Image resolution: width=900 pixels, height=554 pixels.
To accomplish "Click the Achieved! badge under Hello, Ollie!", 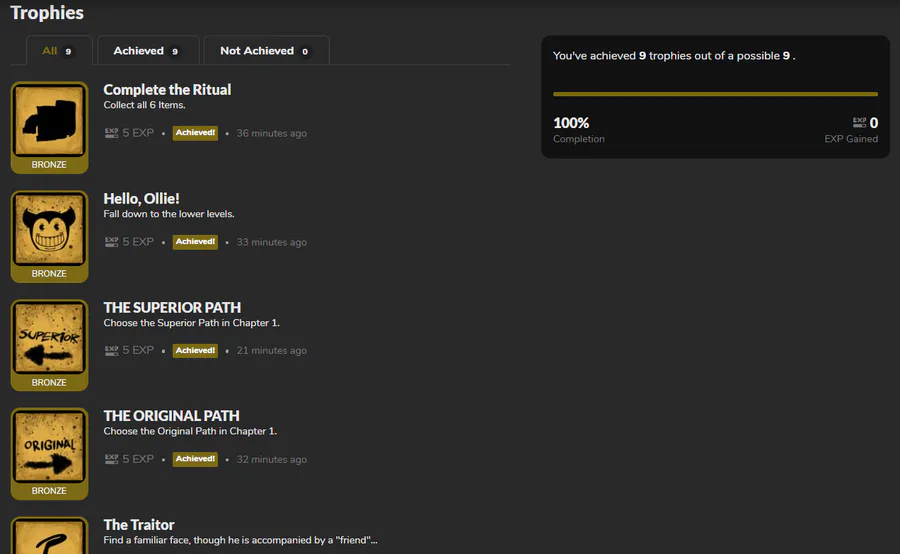I will click(195, 242).
